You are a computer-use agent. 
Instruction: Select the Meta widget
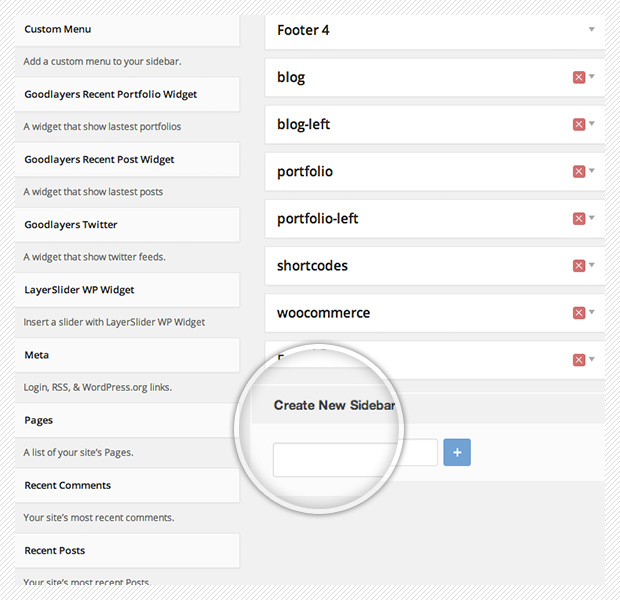click(x=127, y=355)
